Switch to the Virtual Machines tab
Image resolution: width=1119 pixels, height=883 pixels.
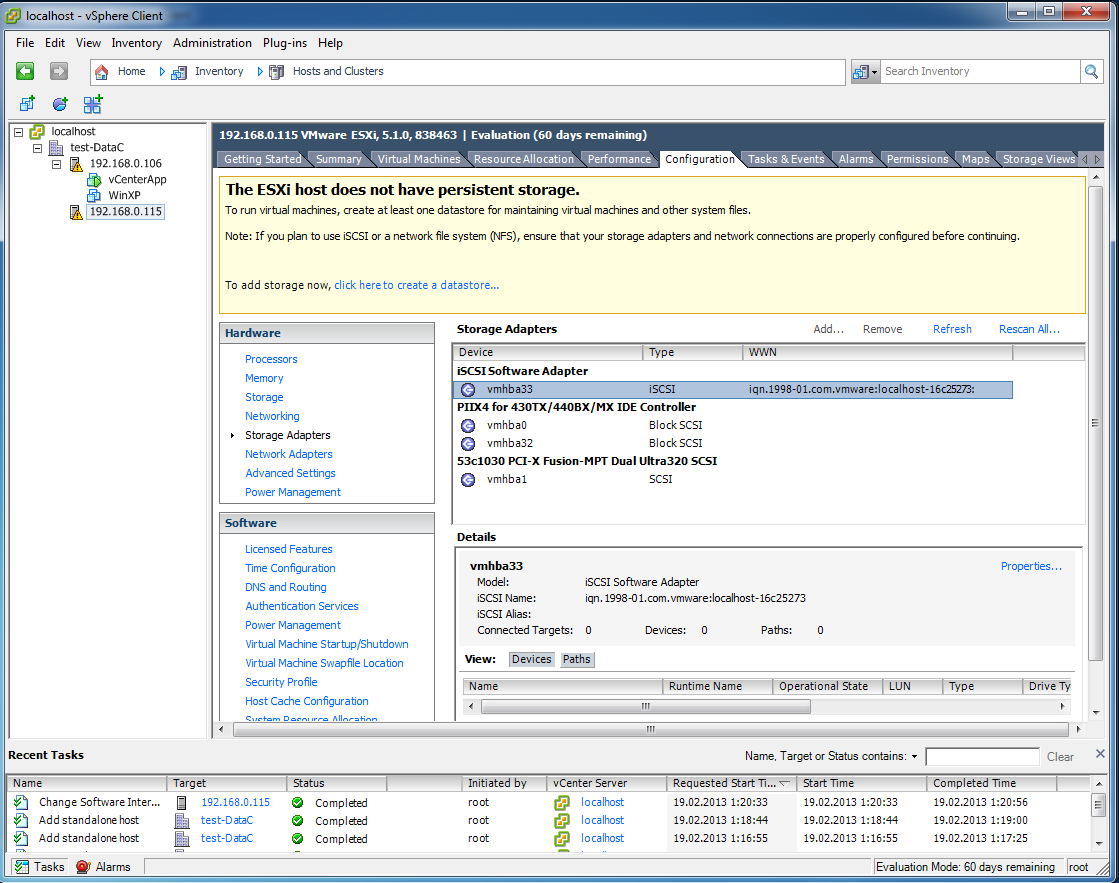pyautogui.click(x=419, y=159)
